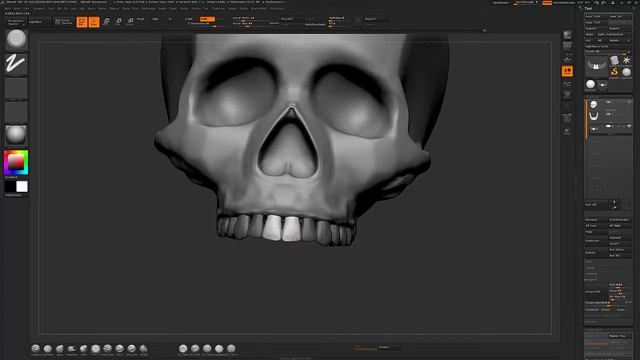This screenshot has height=360, width=640.
Task: Toggle visibility eye on skull subtool
Action: click(x=629, y=102)
